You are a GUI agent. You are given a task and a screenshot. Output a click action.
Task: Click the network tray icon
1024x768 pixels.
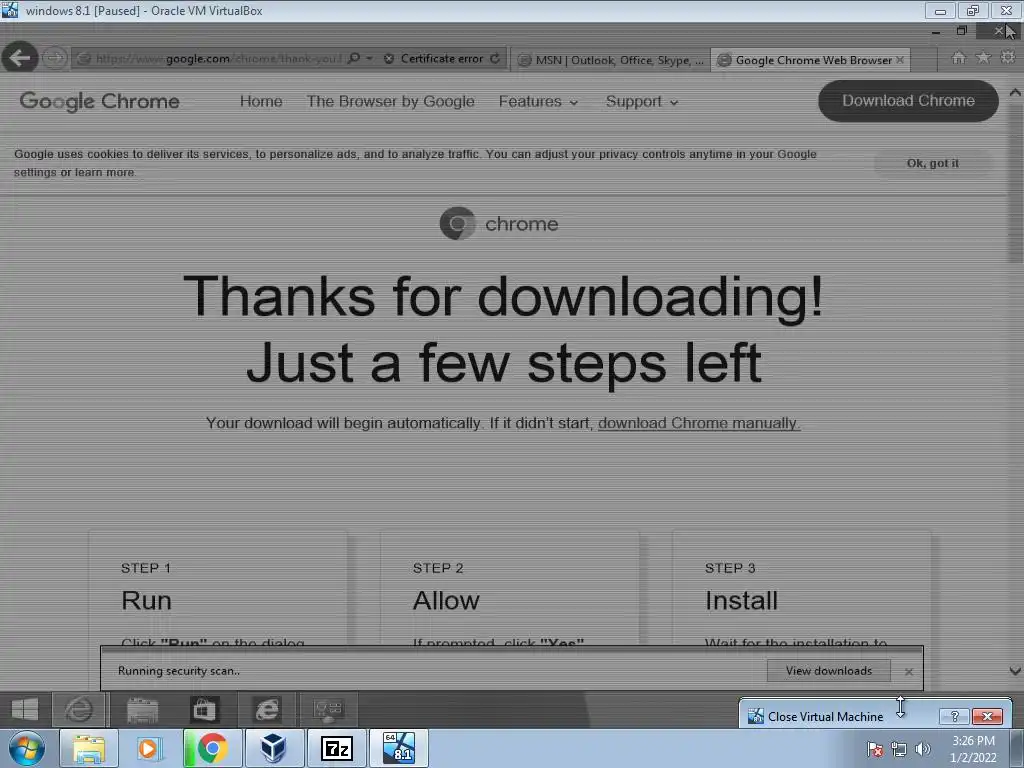pos(899,749)
